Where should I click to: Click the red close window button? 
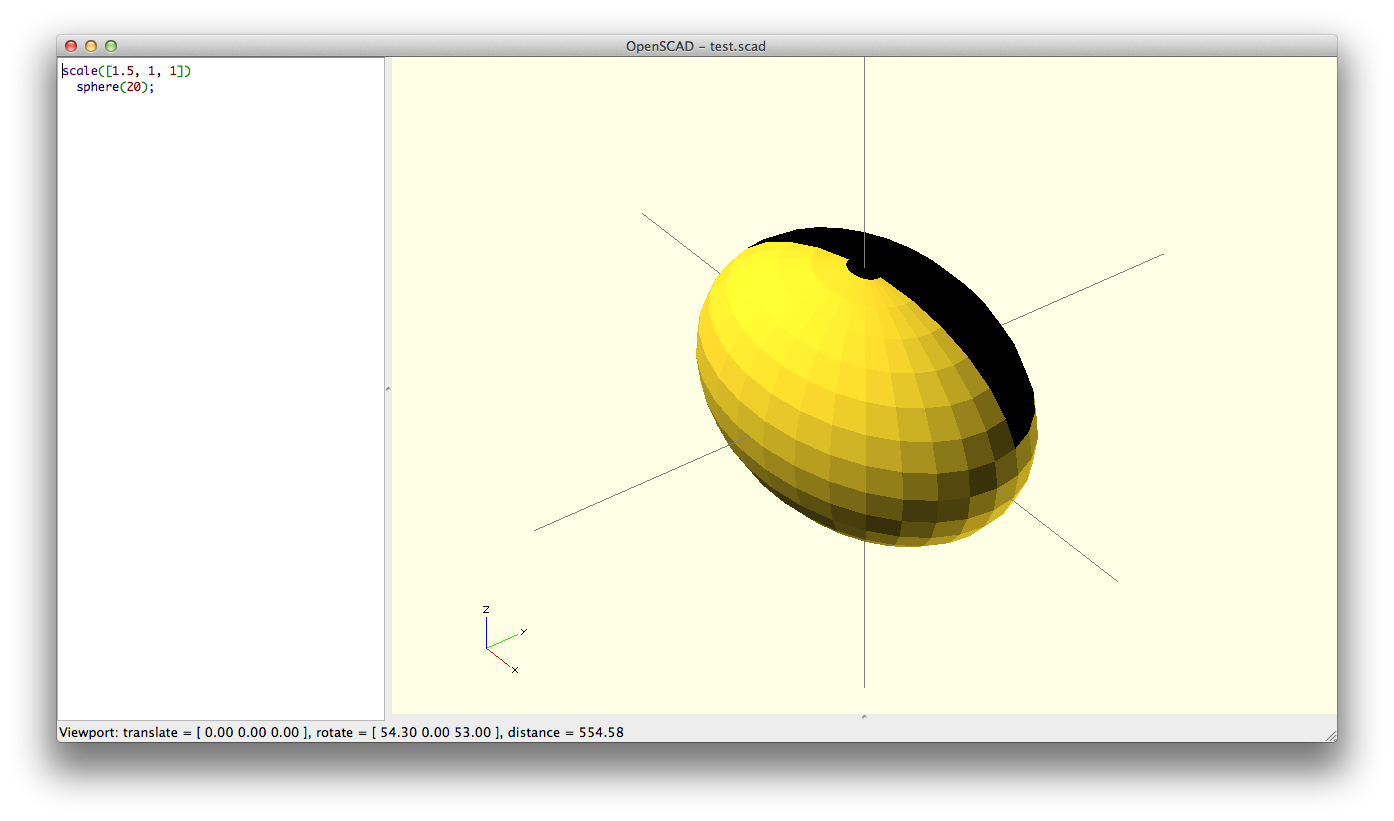pos(71,46)
